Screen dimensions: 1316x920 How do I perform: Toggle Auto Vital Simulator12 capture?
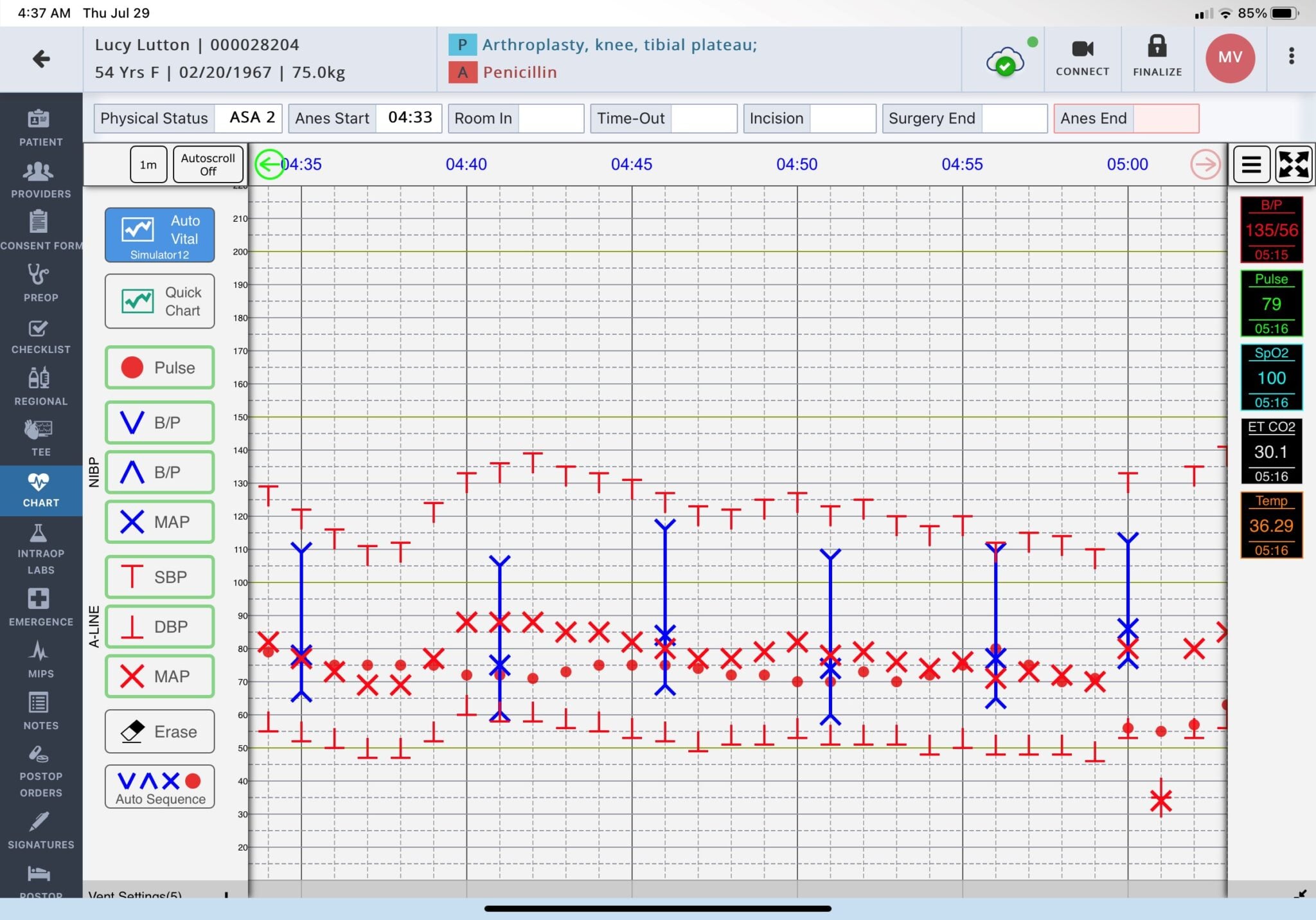point(159,235)
